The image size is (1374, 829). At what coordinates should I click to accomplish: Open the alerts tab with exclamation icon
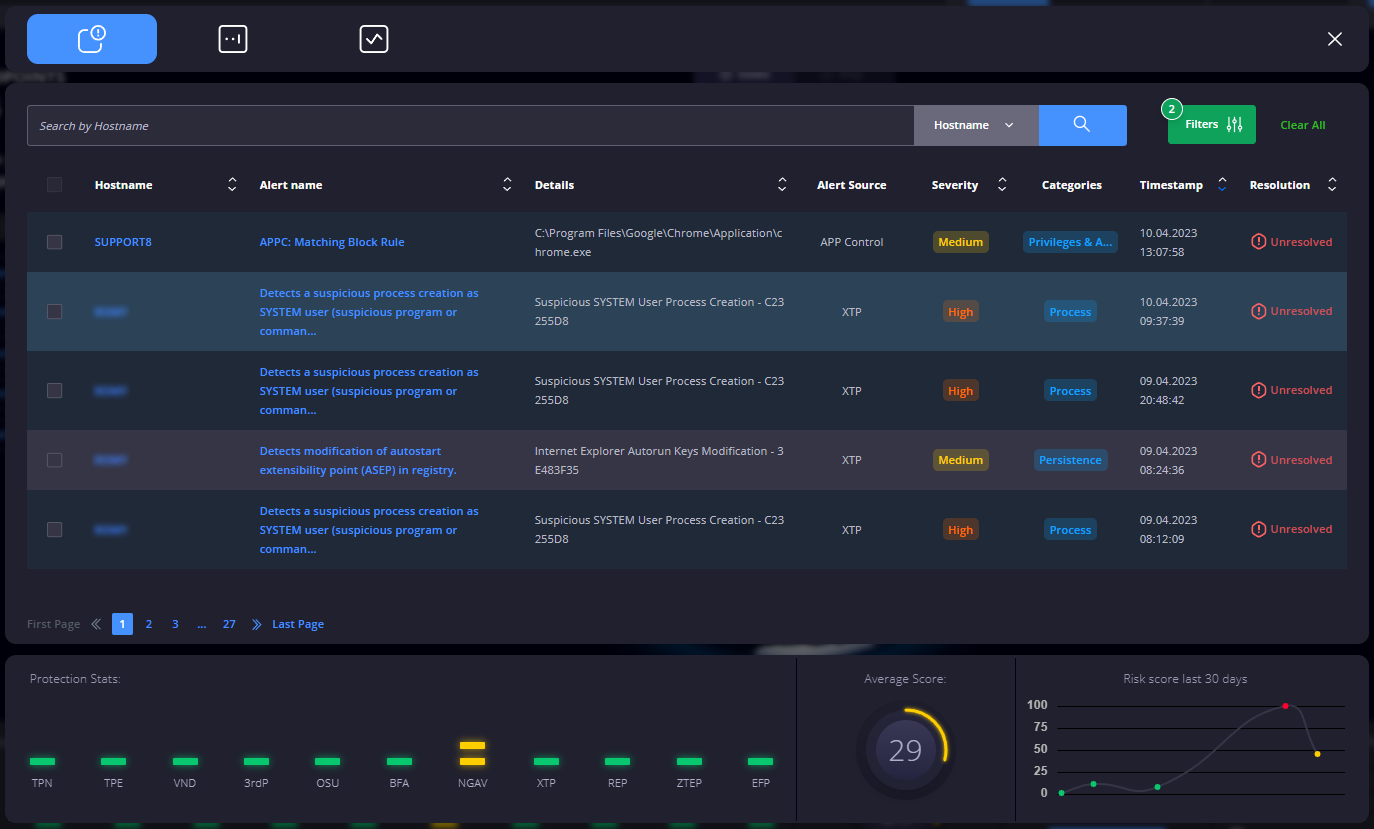point(92,39)
